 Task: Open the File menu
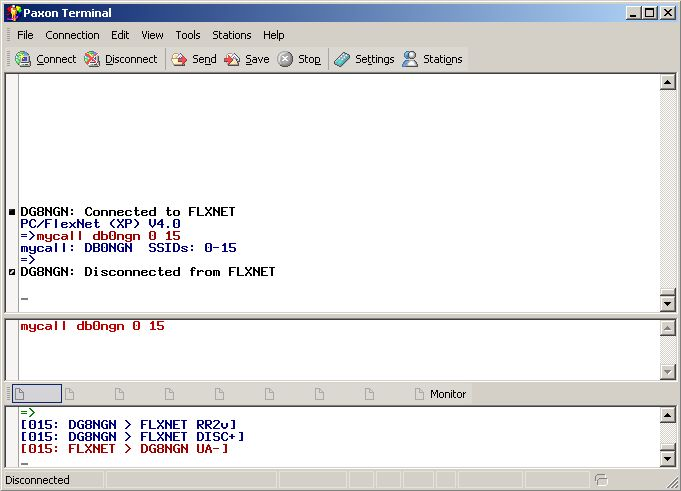(25, 35)
